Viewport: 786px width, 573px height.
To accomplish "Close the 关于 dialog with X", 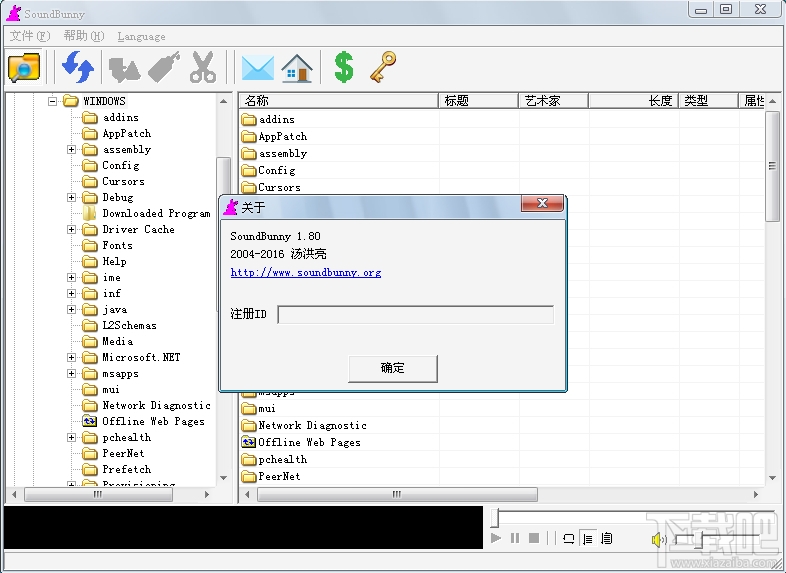I will point(542,203).
